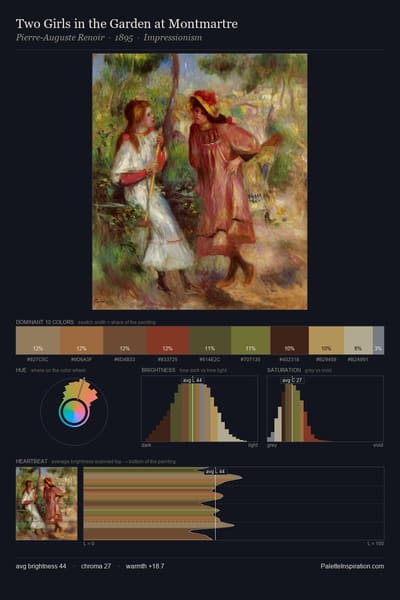400x600 pixels.
Task: Click the brightness histogram chart
Action: coord(200,409)
